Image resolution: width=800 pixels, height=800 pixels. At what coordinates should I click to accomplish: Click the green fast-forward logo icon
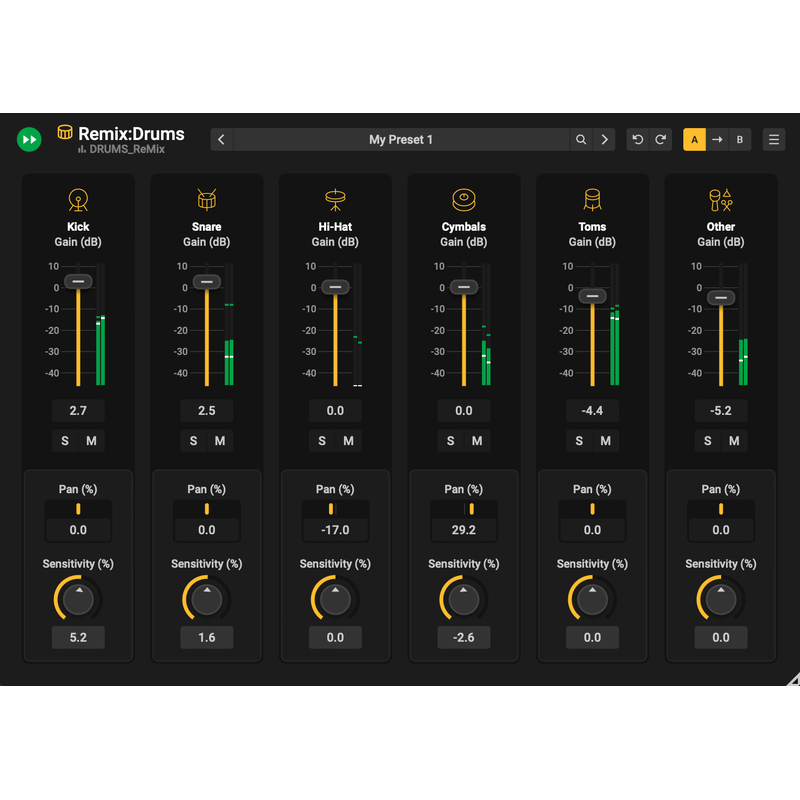[29, 139]
